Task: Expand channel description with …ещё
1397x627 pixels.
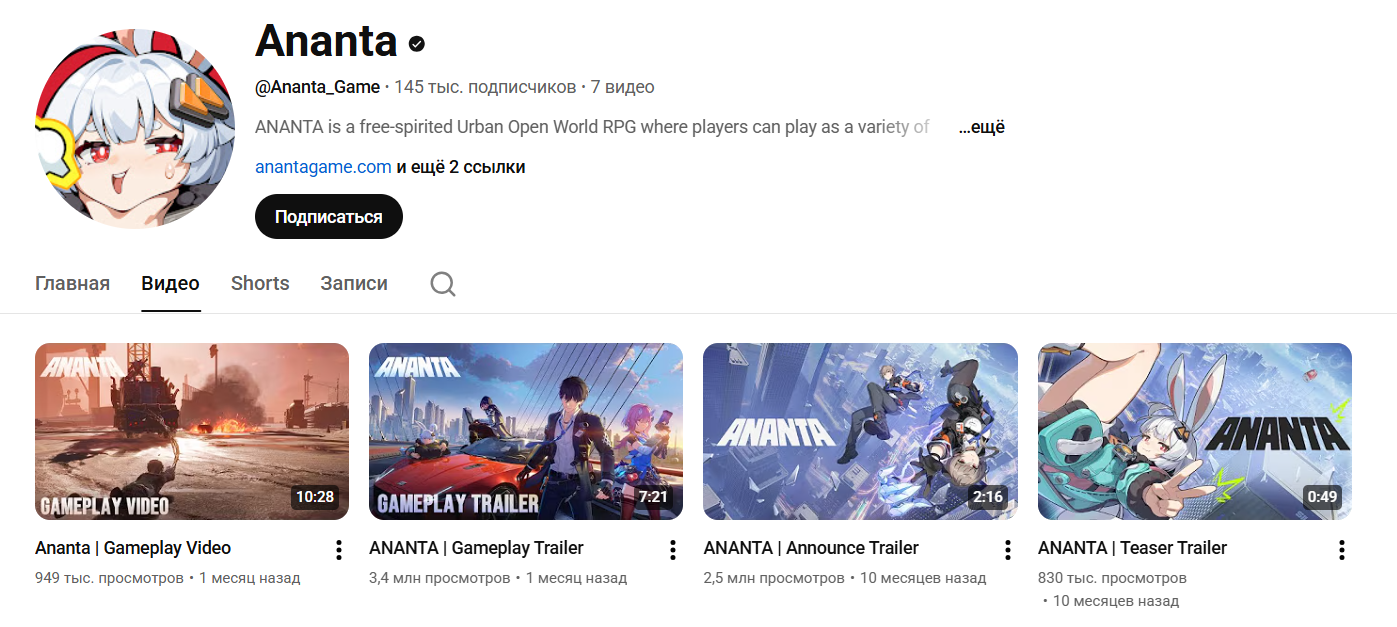Action: coord(981,127)
